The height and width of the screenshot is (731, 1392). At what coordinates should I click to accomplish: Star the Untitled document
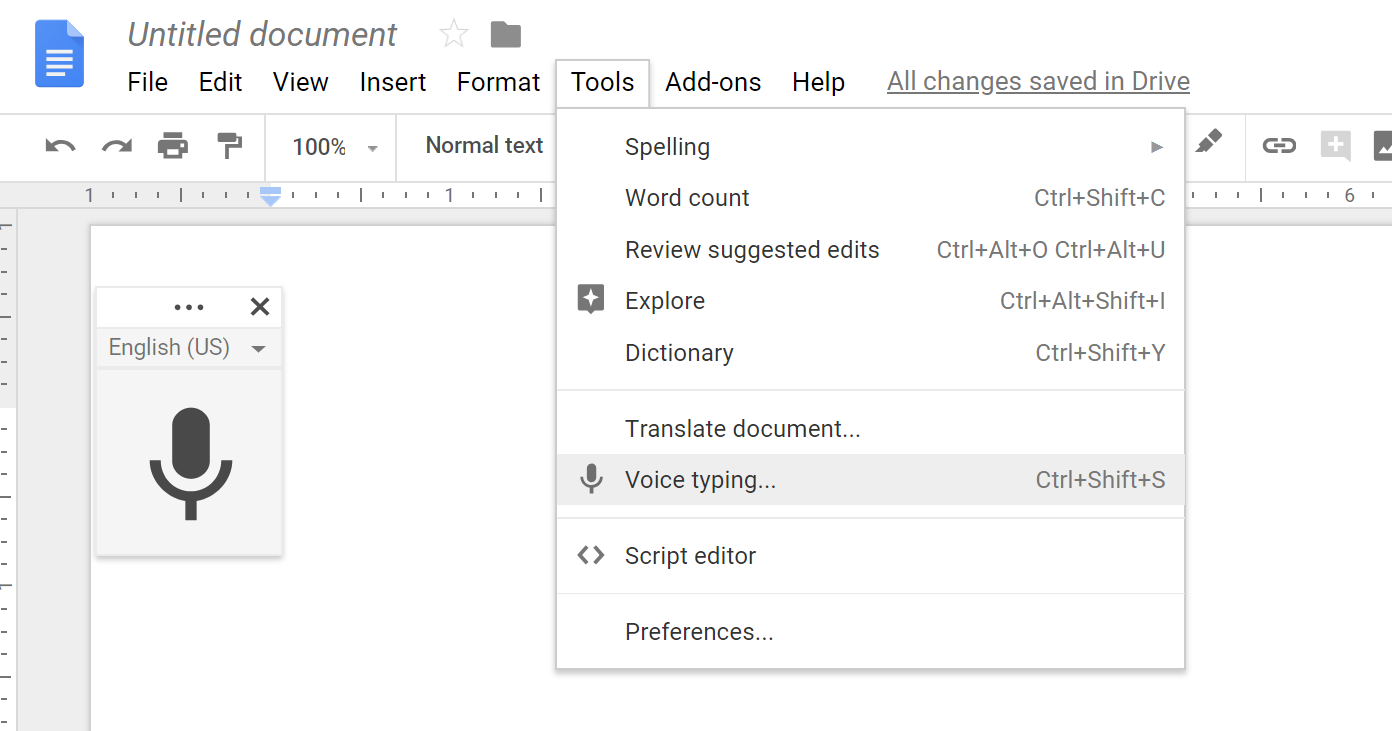coord(454,35)
